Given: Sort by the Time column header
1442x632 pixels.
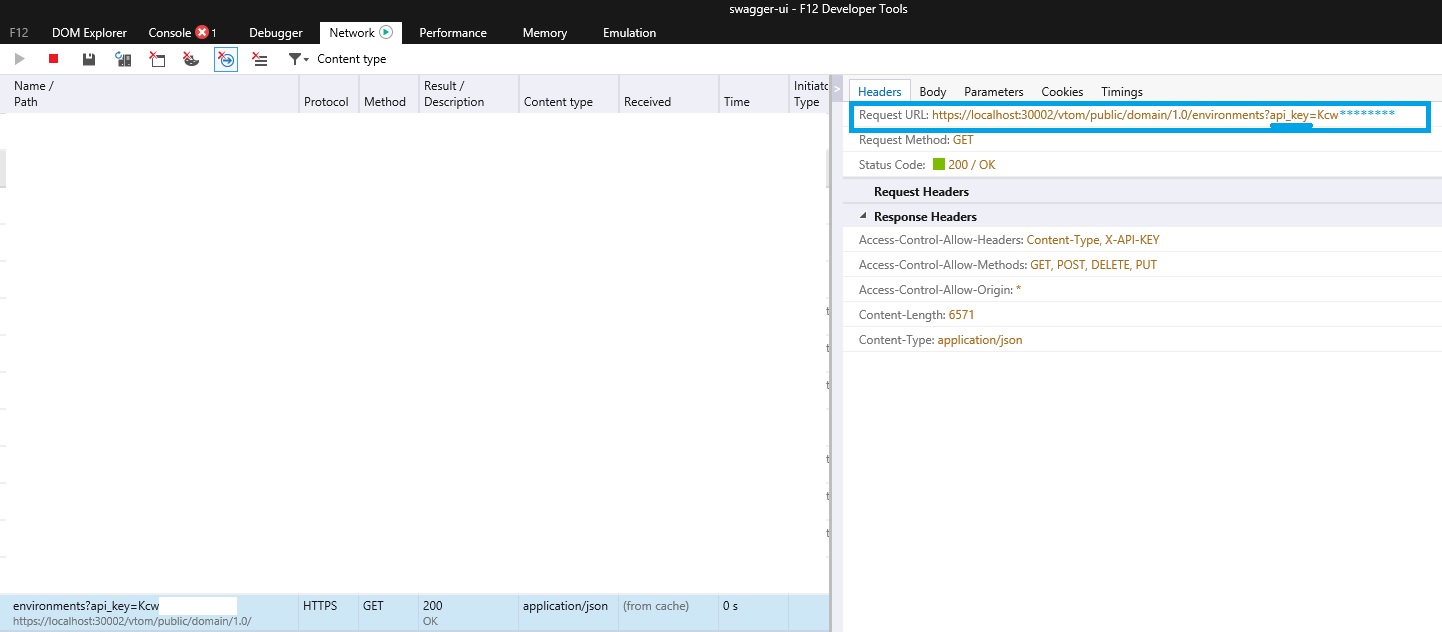Looking at the screenshot, I should click(x=754, y=94).
